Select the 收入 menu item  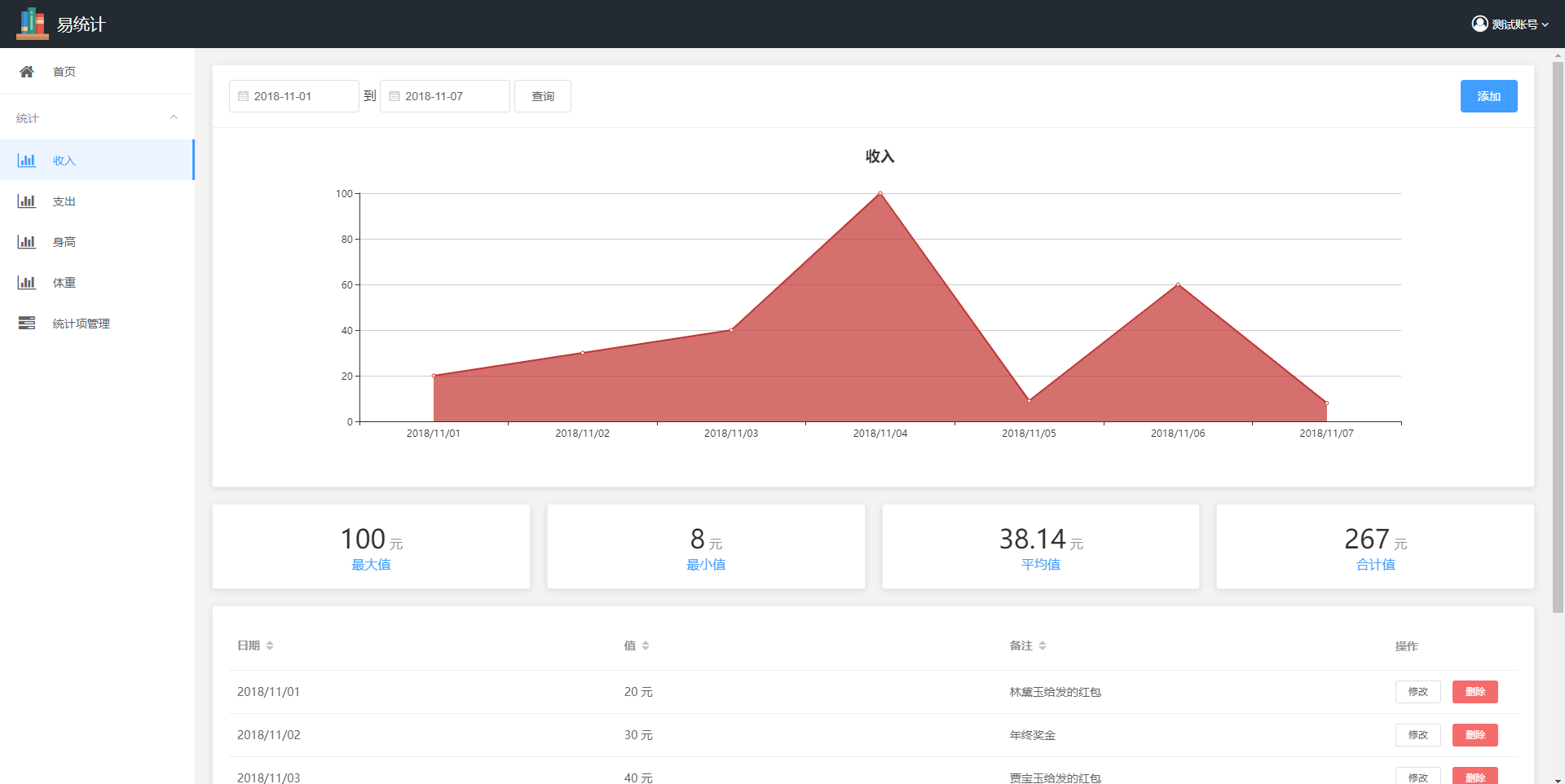[x=64, y=161]
